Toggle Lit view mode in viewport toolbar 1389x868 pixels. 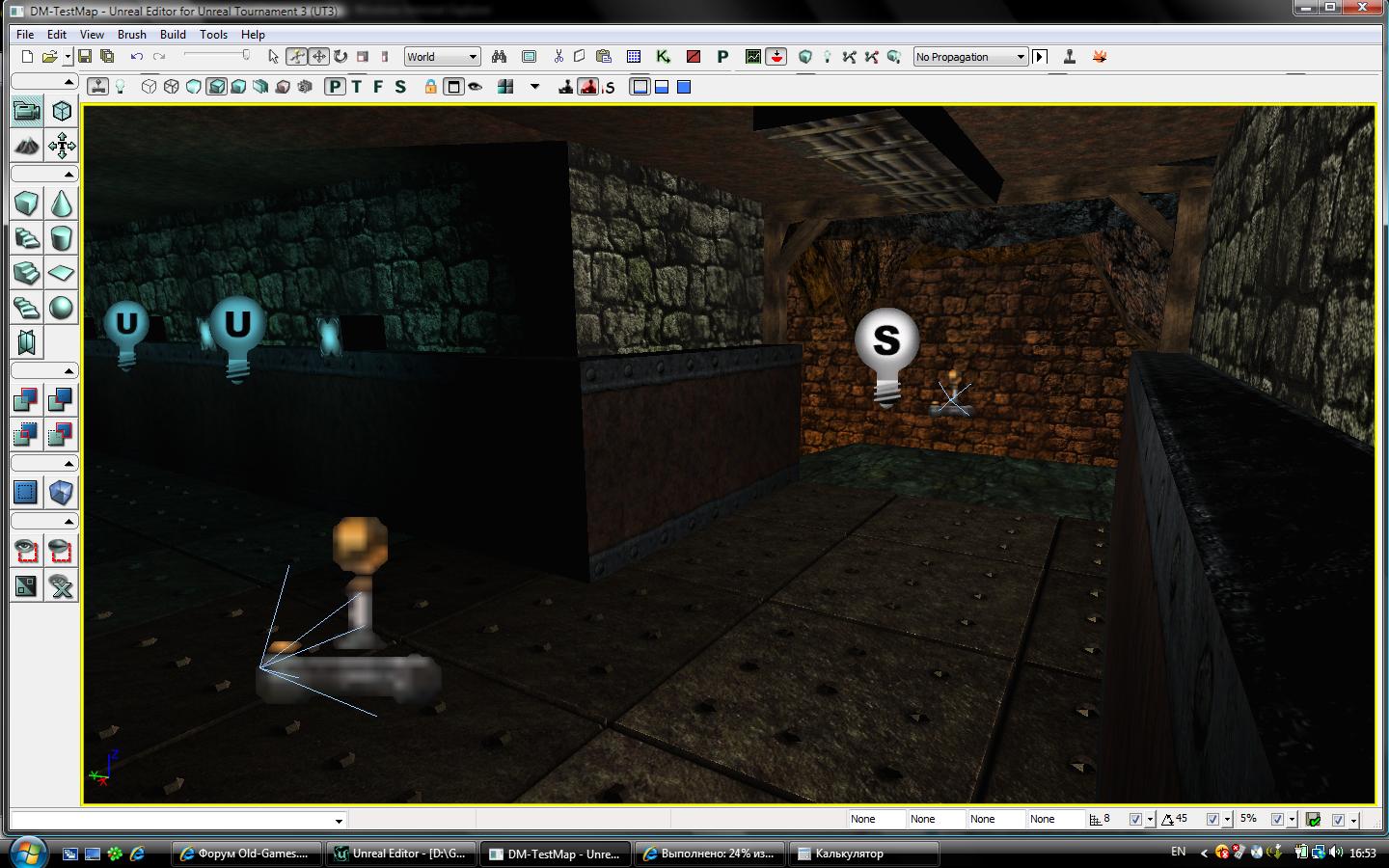pyautogui.click(x=216, y=87)
